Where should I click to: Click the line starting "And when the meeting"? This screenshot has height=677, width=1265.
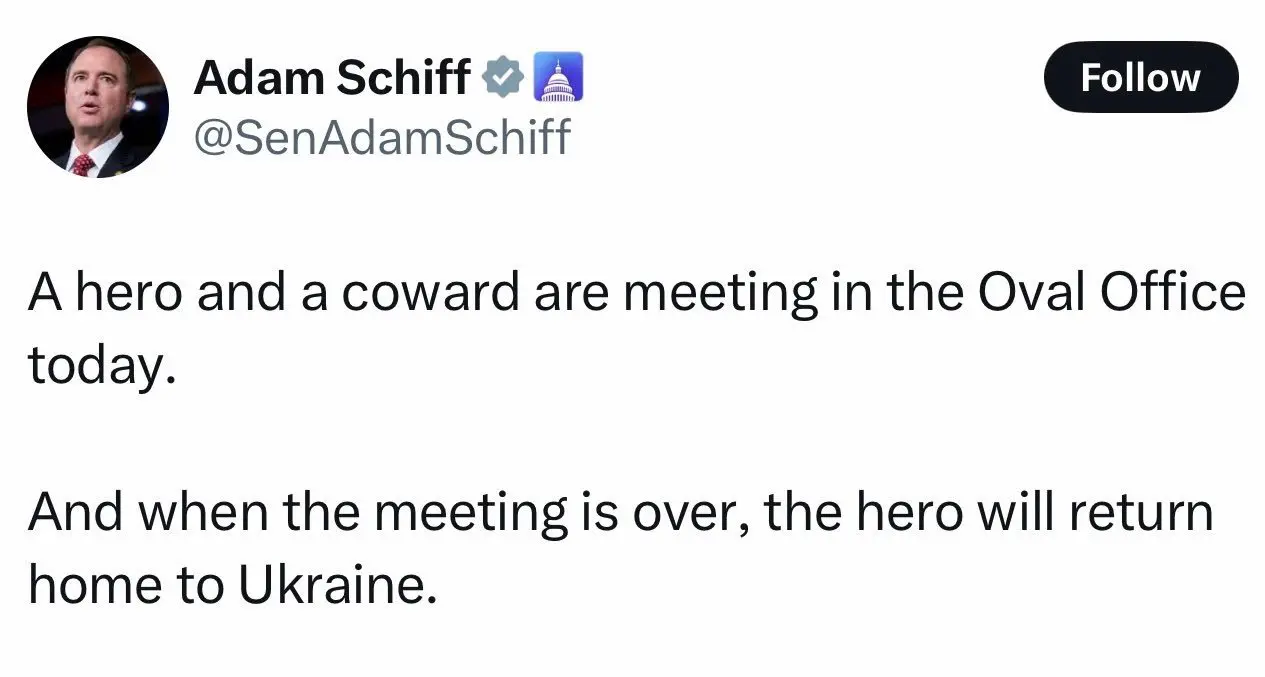[x=620, y=513]
